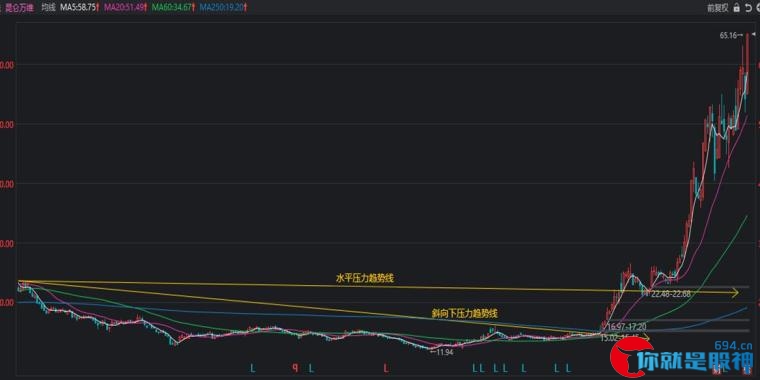Click the 水平压力趋势线 annotation label

[365, 278]
